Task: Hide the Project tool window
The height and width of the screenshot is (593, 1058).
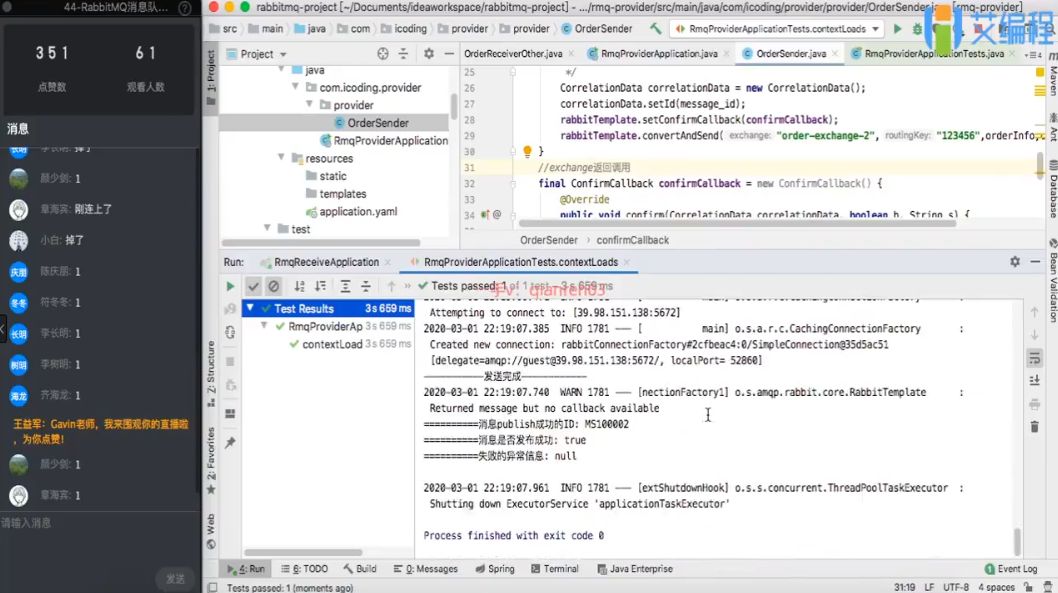Action: click(449, 53)
